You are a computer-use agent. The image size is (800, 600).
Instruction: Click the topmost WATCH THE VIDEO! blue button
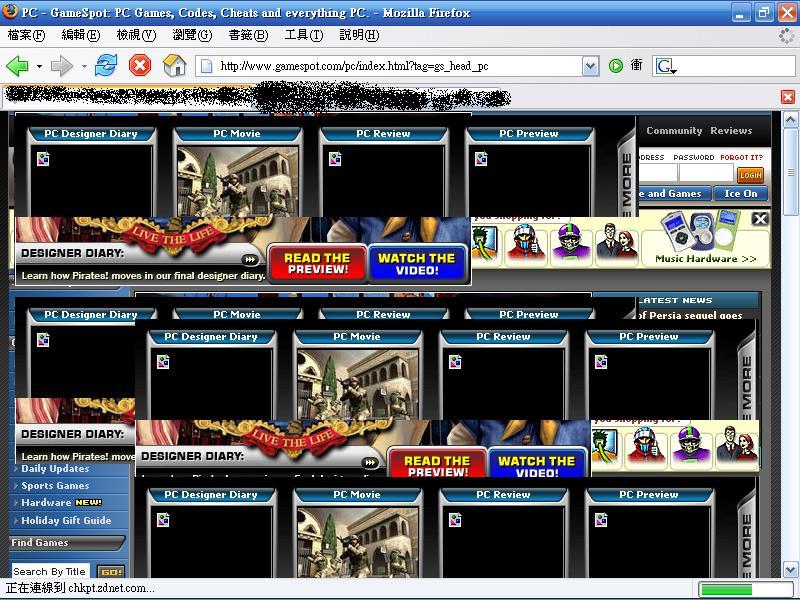(x=417, y=263)
